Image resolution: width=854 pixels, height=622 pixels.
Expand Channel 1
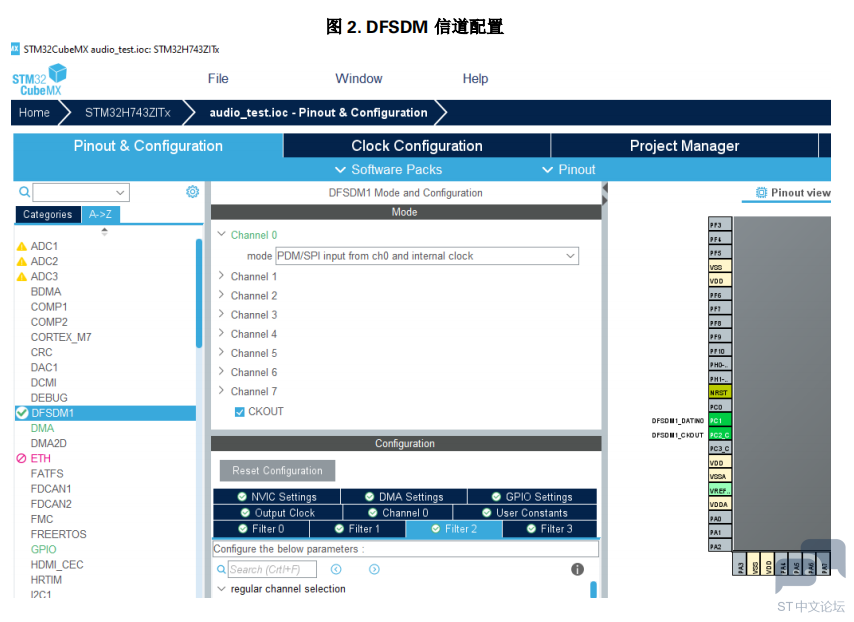pyautogui.click(x=221, y=276)
